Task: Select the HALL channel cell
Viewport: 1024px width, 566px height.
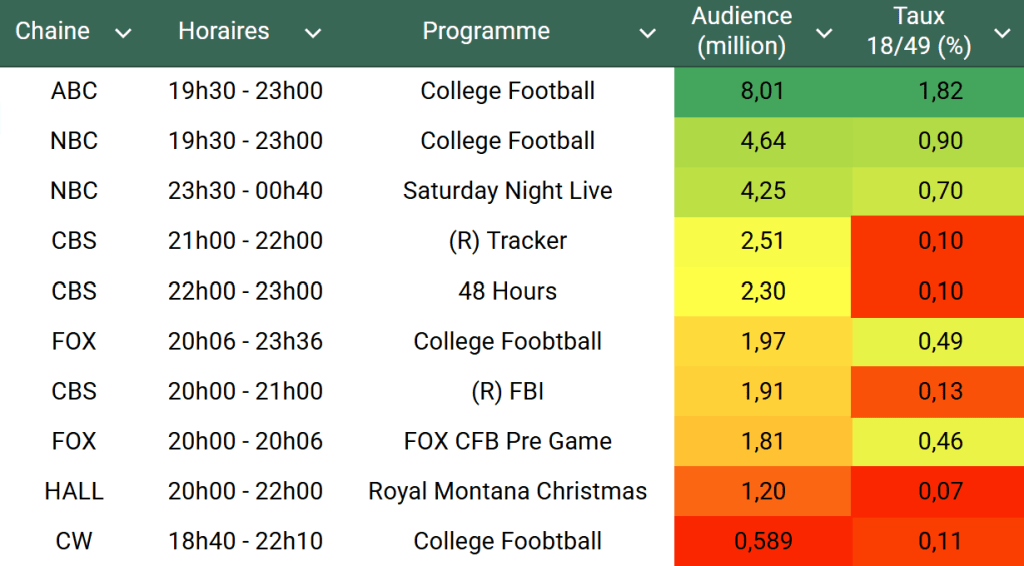Action: 74,491
